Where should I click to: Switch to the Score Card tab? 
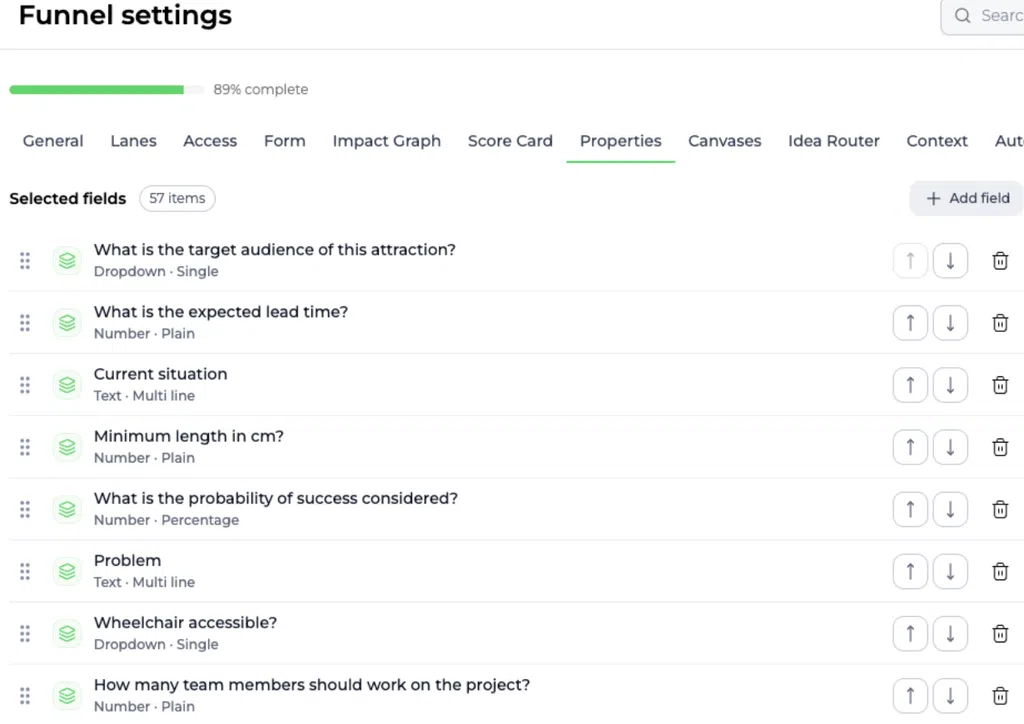coord(510,141)
